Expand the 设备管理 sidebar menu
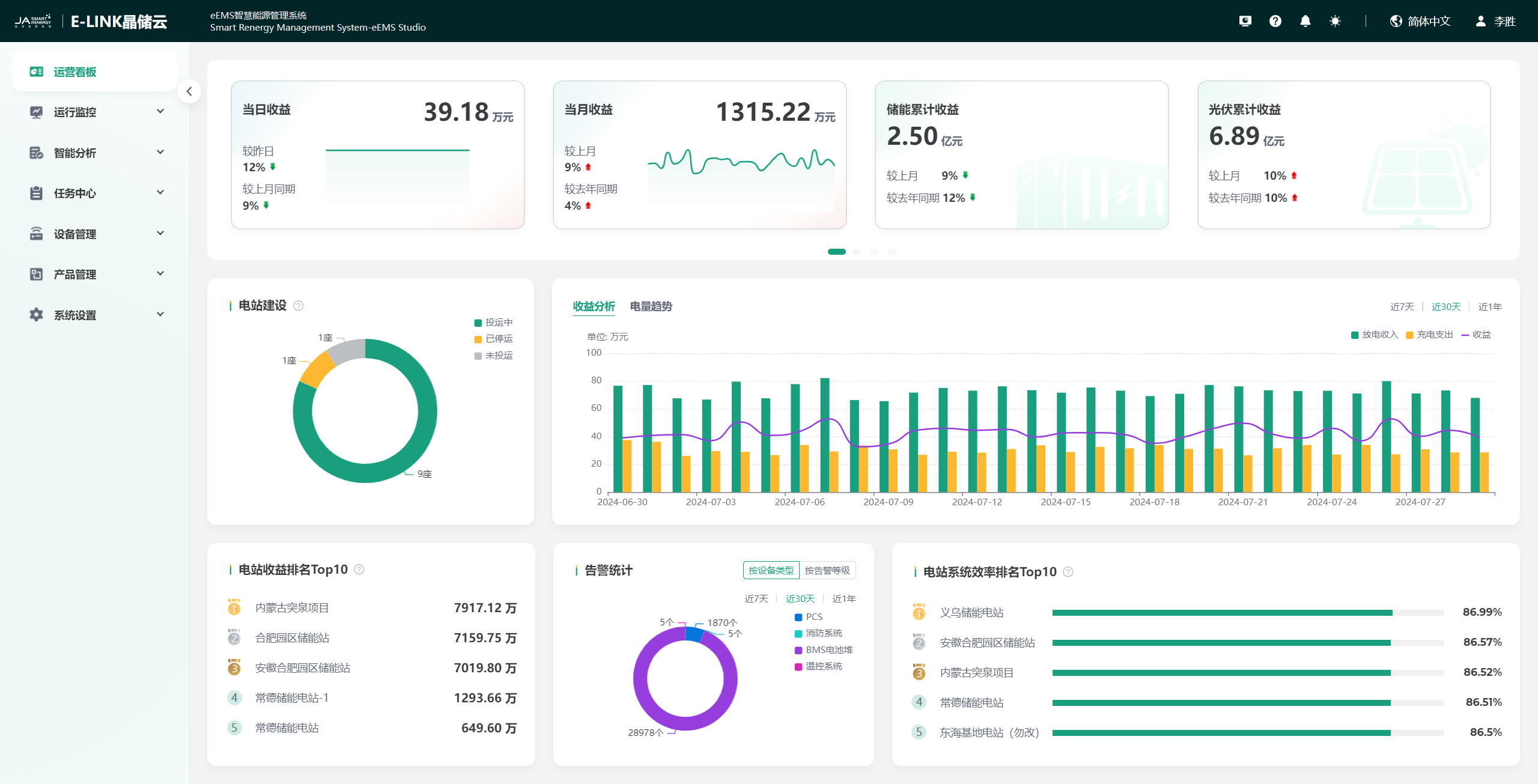The width and height of the screenshot is (1538, 784). point(96,234)
